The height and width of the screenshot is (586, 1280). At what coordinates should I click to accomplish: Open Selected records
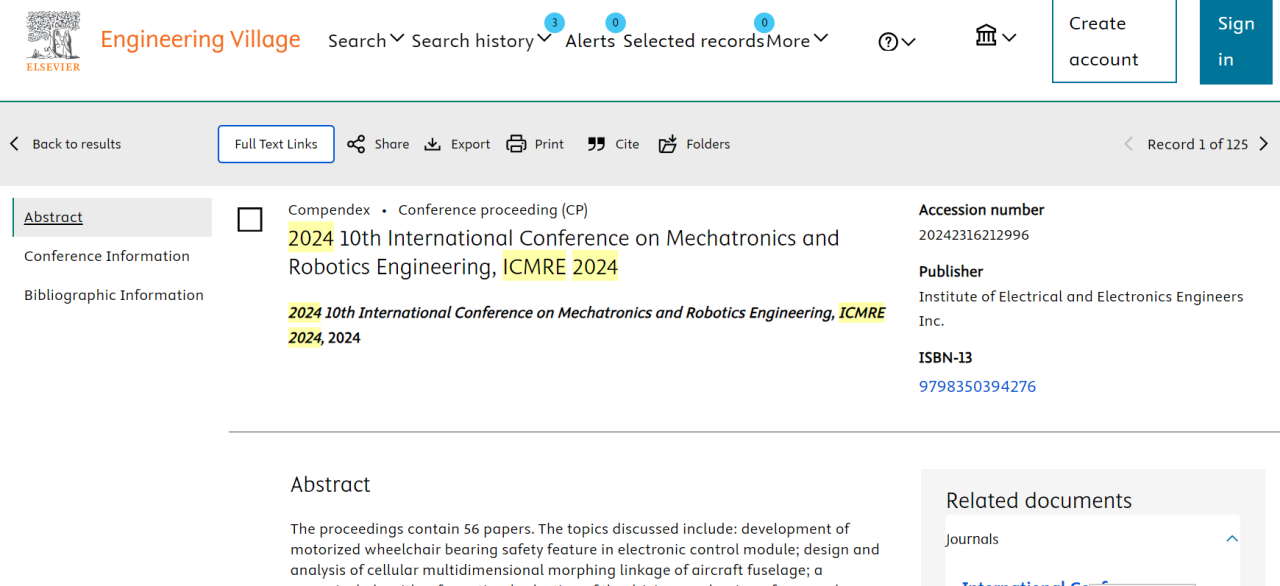[693, 41]
